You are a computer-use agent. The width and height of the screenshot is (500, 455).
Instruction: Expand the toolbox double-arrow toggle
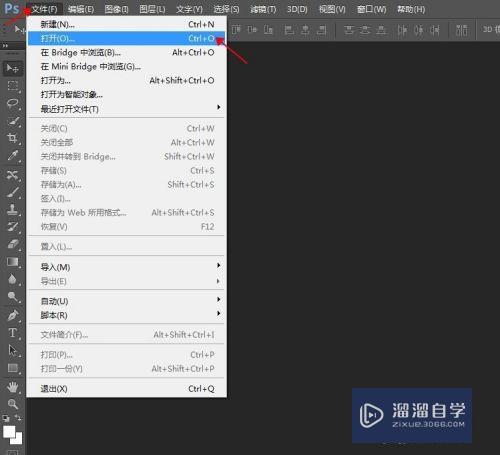pos(5,45)
